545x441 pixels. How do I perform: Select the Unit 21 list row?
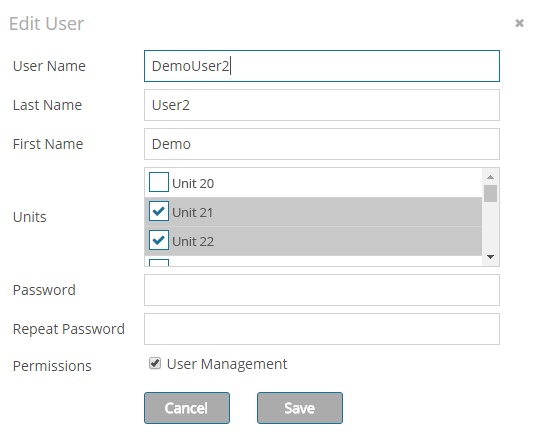(x=313, y=212)
